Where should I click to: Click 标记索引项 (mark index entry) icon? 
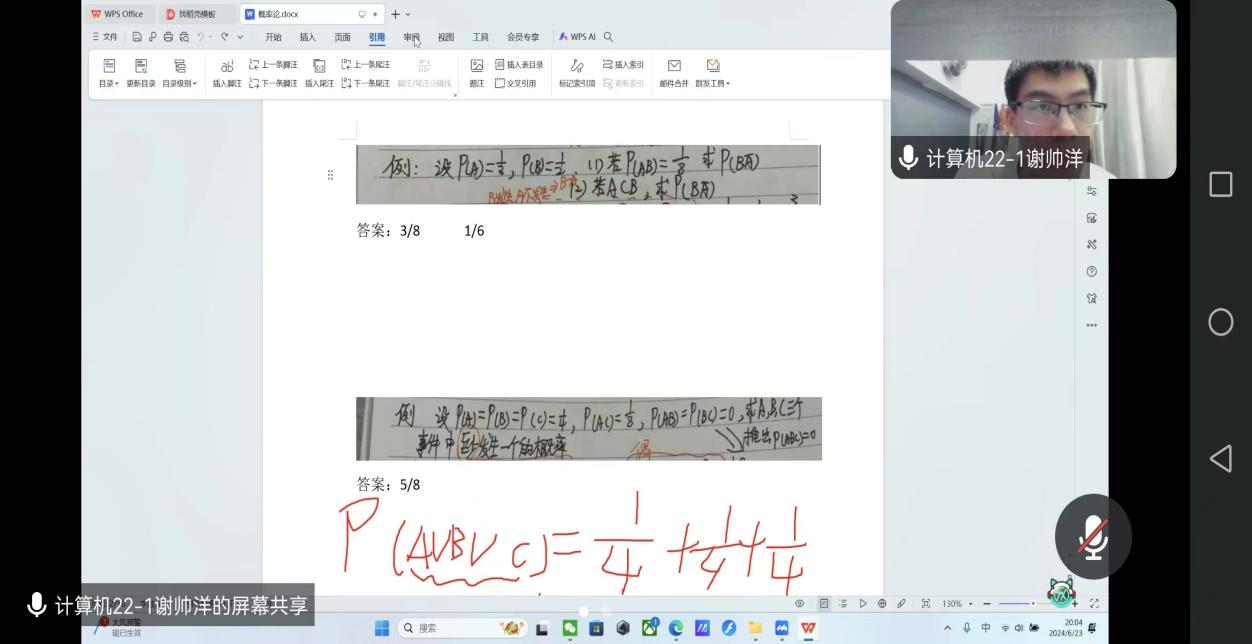coord(577,66)
